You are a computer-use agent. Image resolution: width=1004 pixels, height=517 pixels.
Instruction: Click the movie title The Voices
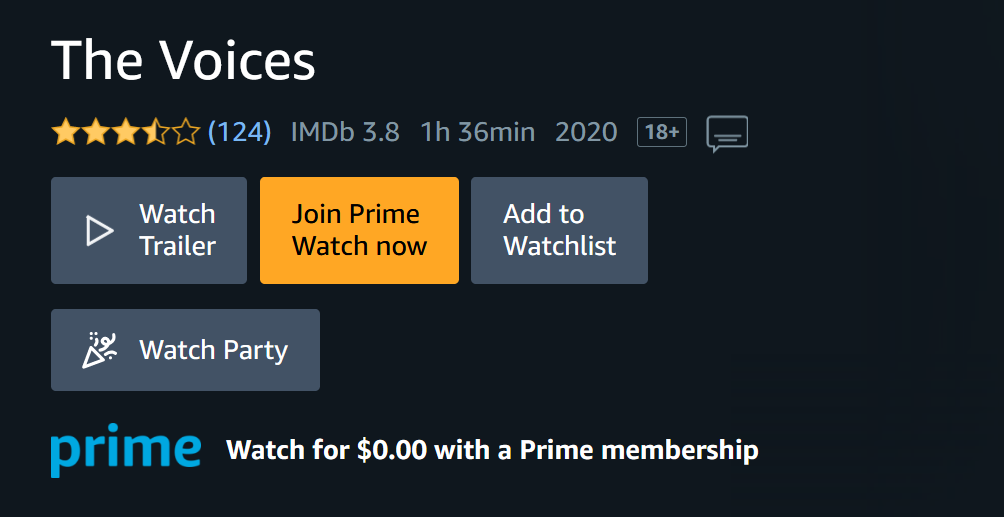pyautogui.click(x=183, y=60)
